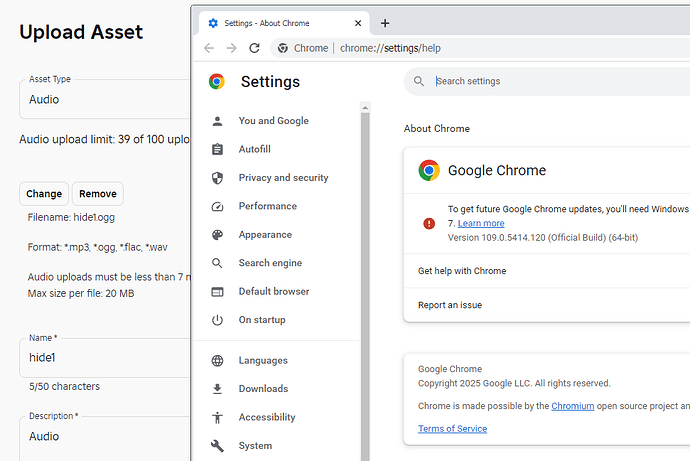Open the Asset Type dropdown showing Audio
The image size is (690, 461).
pos(105,99)
